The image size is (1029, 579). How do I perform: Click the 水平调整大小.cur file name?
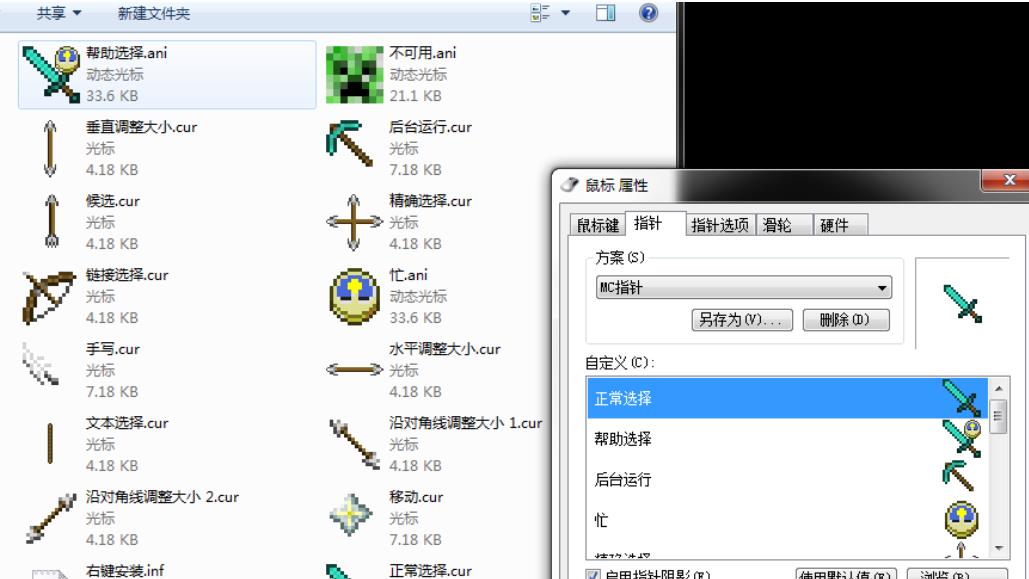(x=445, y=349)
